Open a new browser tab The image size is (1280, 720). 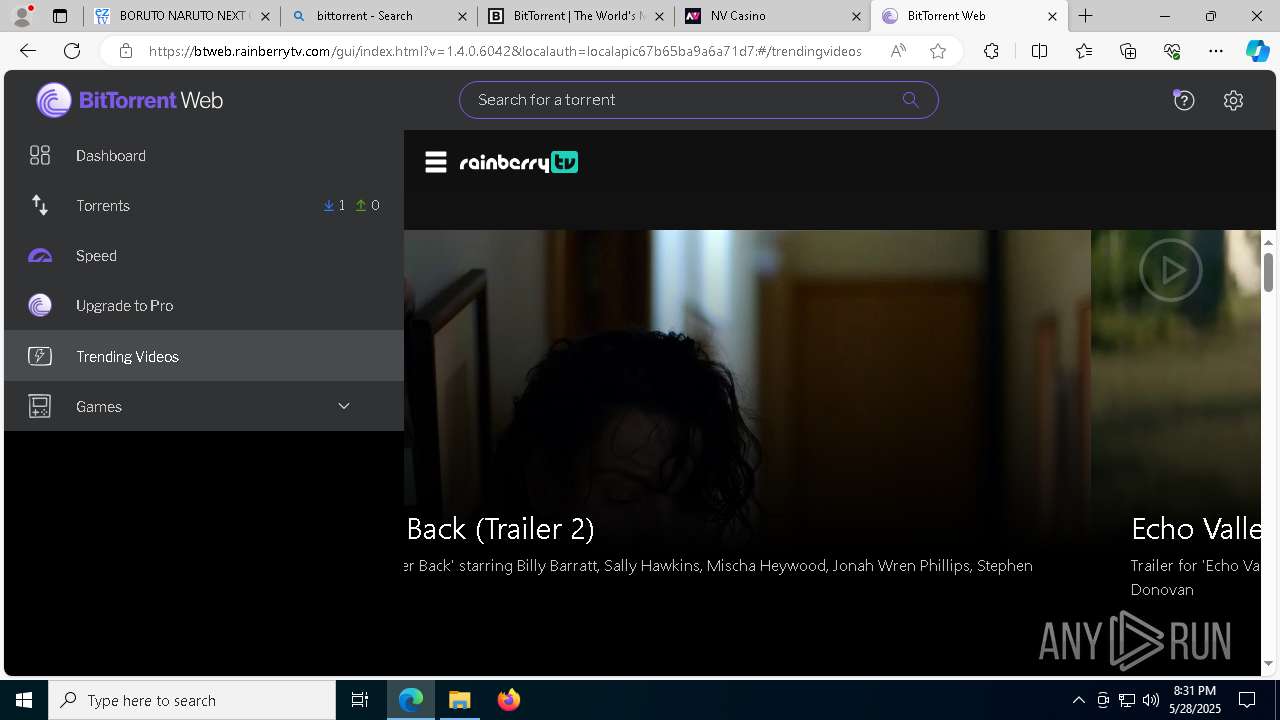[x=1085, y=16]
